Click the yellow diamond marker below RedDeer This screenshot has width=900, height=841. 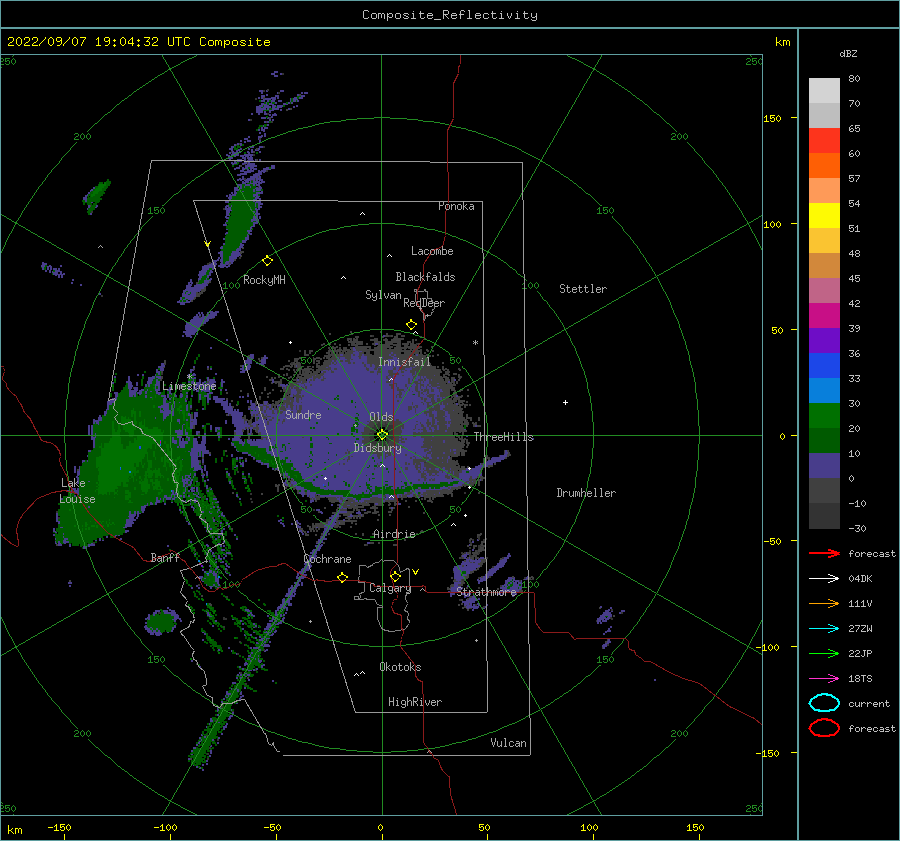411,325
